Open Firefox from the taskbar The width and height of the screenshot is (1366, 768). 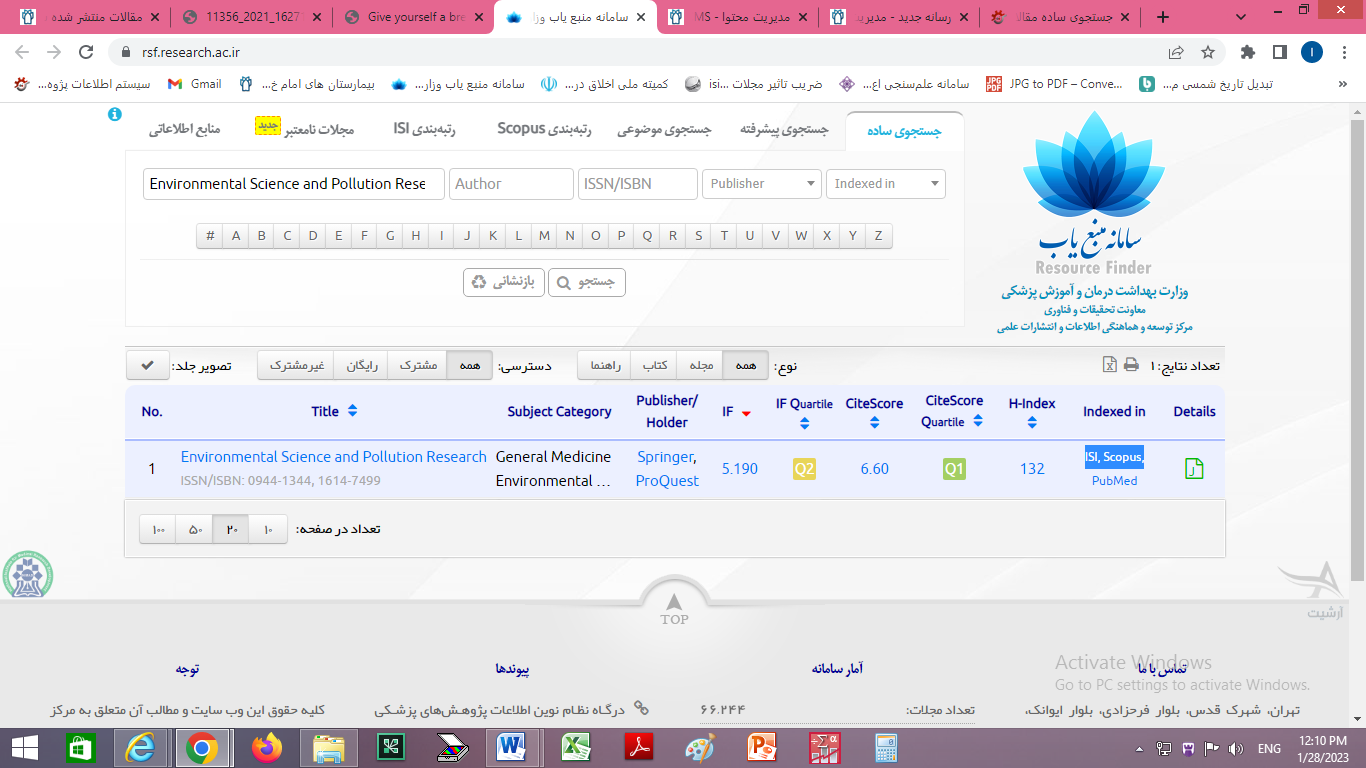pos(267,747)
